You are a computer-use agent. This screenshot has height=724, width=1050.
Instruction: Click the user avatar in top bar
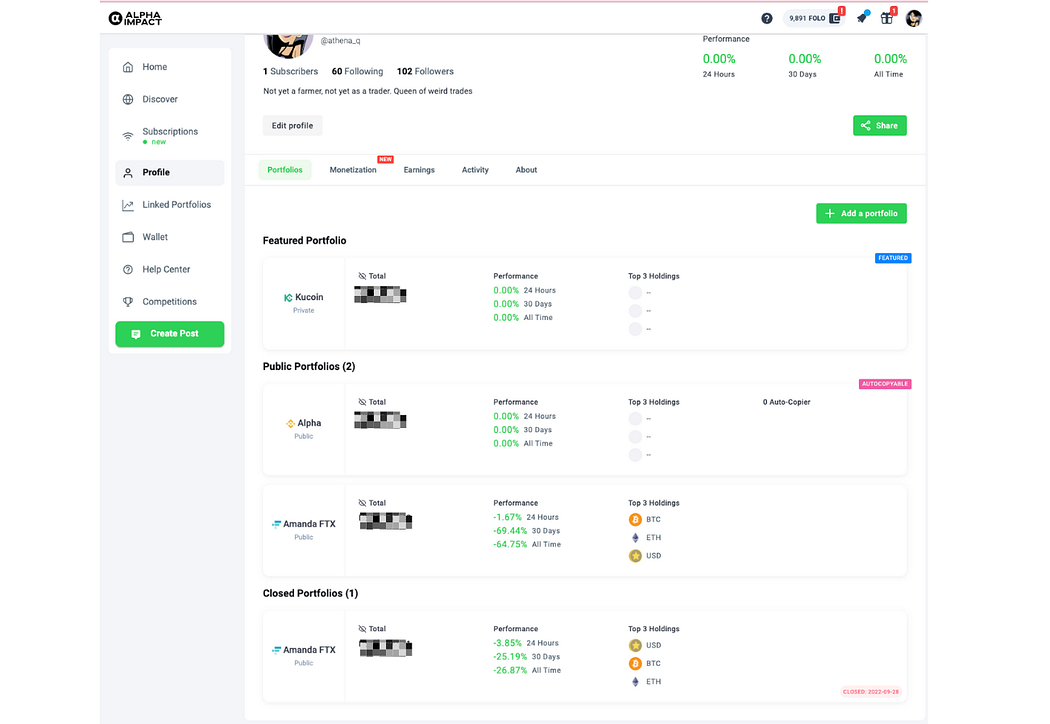[x=913, y=18]
